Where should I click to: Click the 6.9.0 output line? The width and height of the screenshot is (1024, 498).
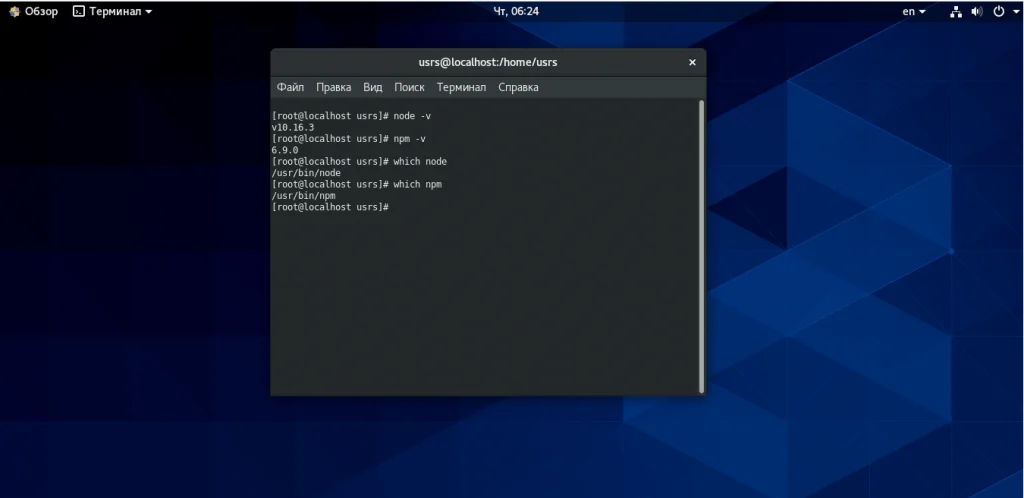(285, 150)
